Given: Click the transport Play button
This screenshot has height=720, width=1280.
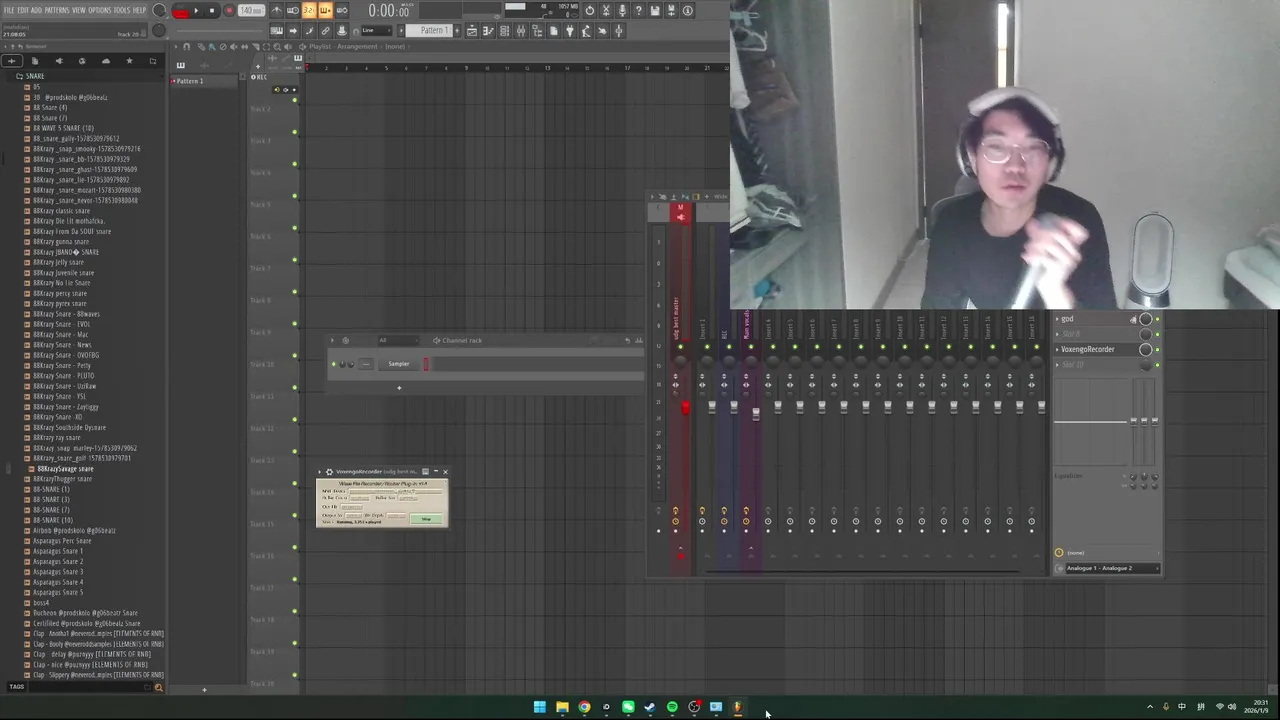Looking at the screenshot, I should 196,11.
